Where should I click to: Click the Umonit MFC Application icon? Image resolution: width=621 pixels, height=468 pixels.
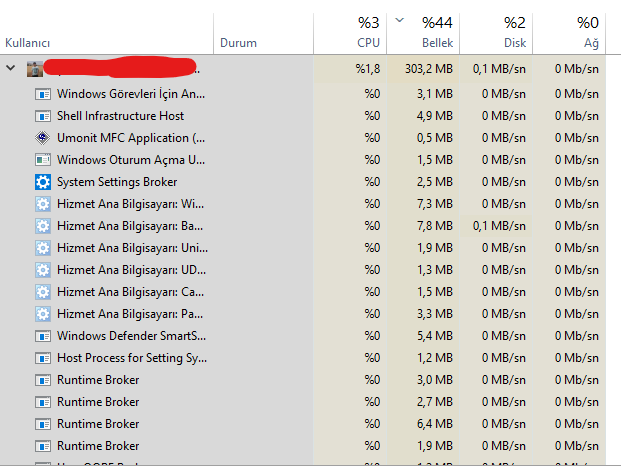point(43,138)
